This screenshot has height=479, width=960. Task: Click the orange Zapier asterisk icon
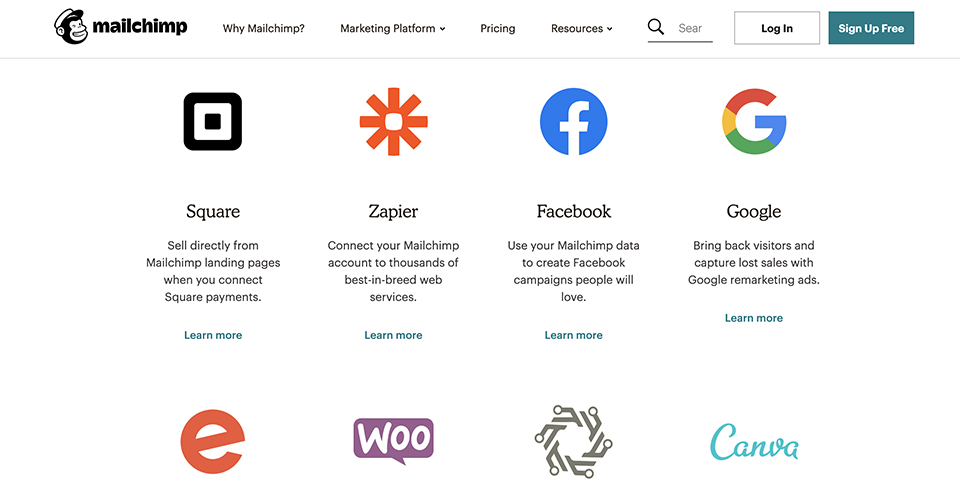393,122
